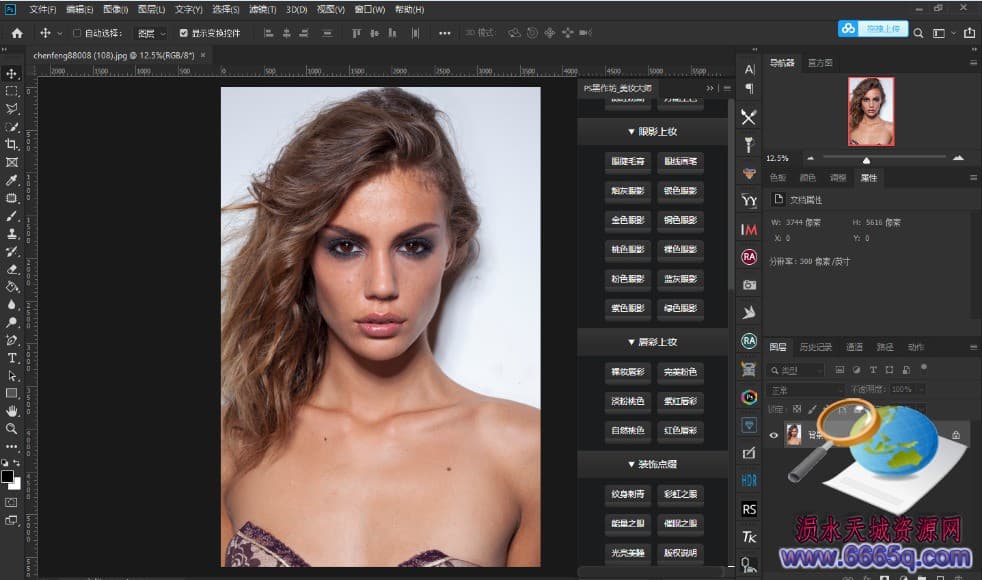Viewport: 982px width, 580px height.
Task: Toggle Quick Mask mode icon
Action: coord(12,502)
